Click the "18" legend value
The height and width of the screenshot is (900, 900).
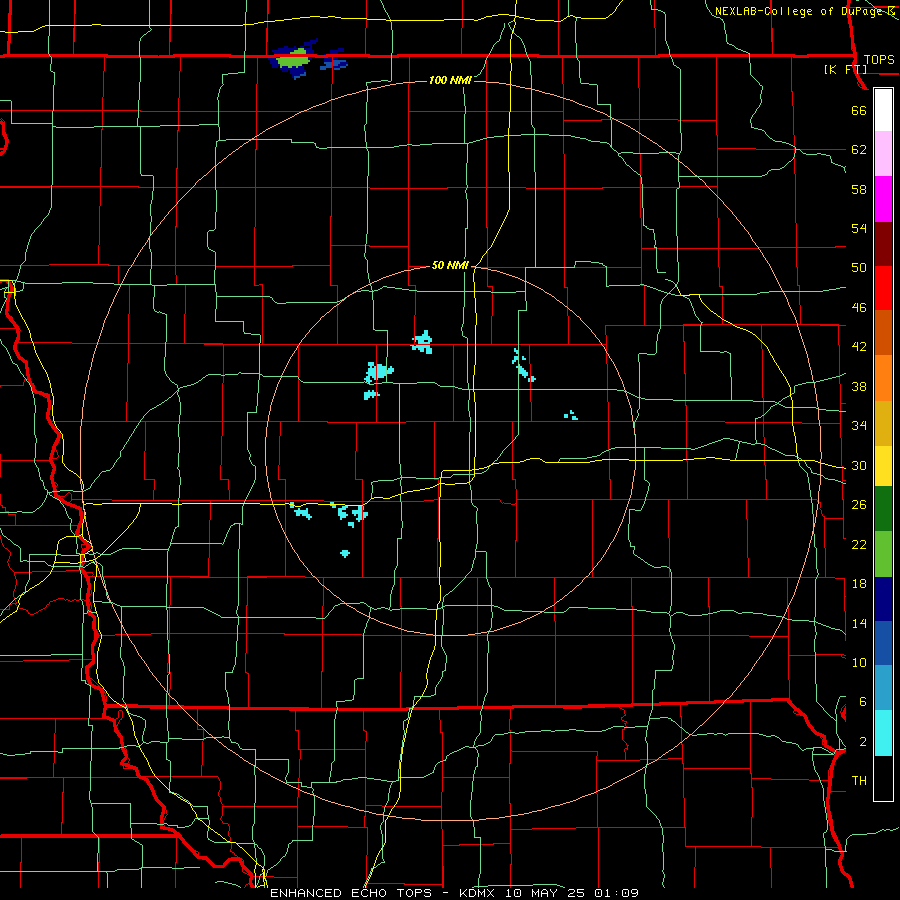(859, 584)
